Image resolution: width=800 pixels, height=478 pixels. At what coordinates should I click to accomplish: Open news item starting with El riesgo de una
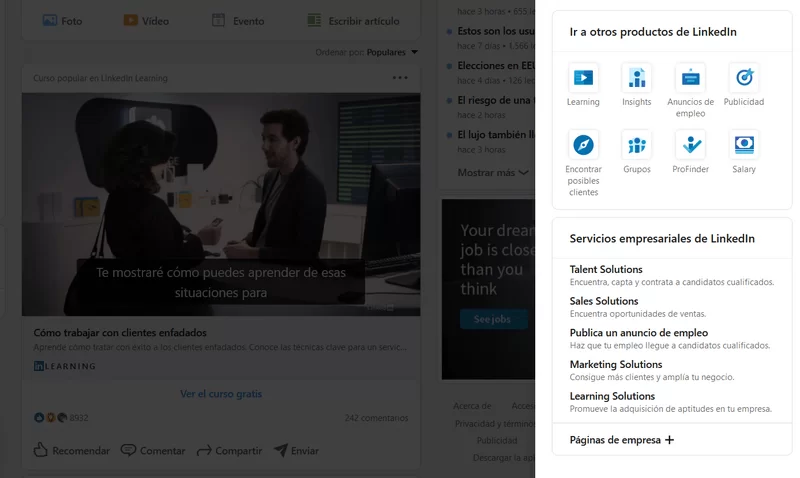coord(495,100)
